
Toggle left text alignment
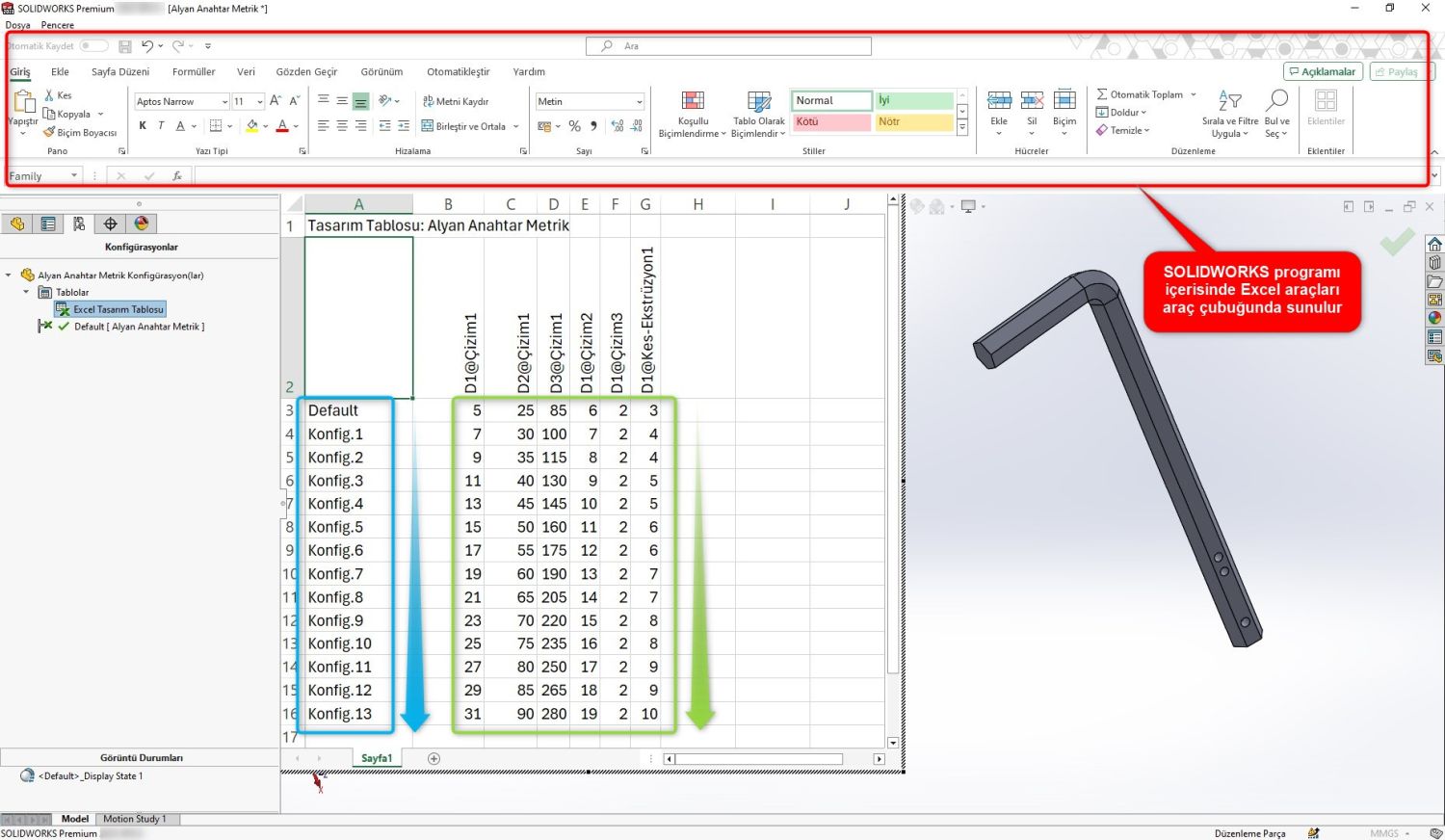pyautogui.click(x=324, y=126)
